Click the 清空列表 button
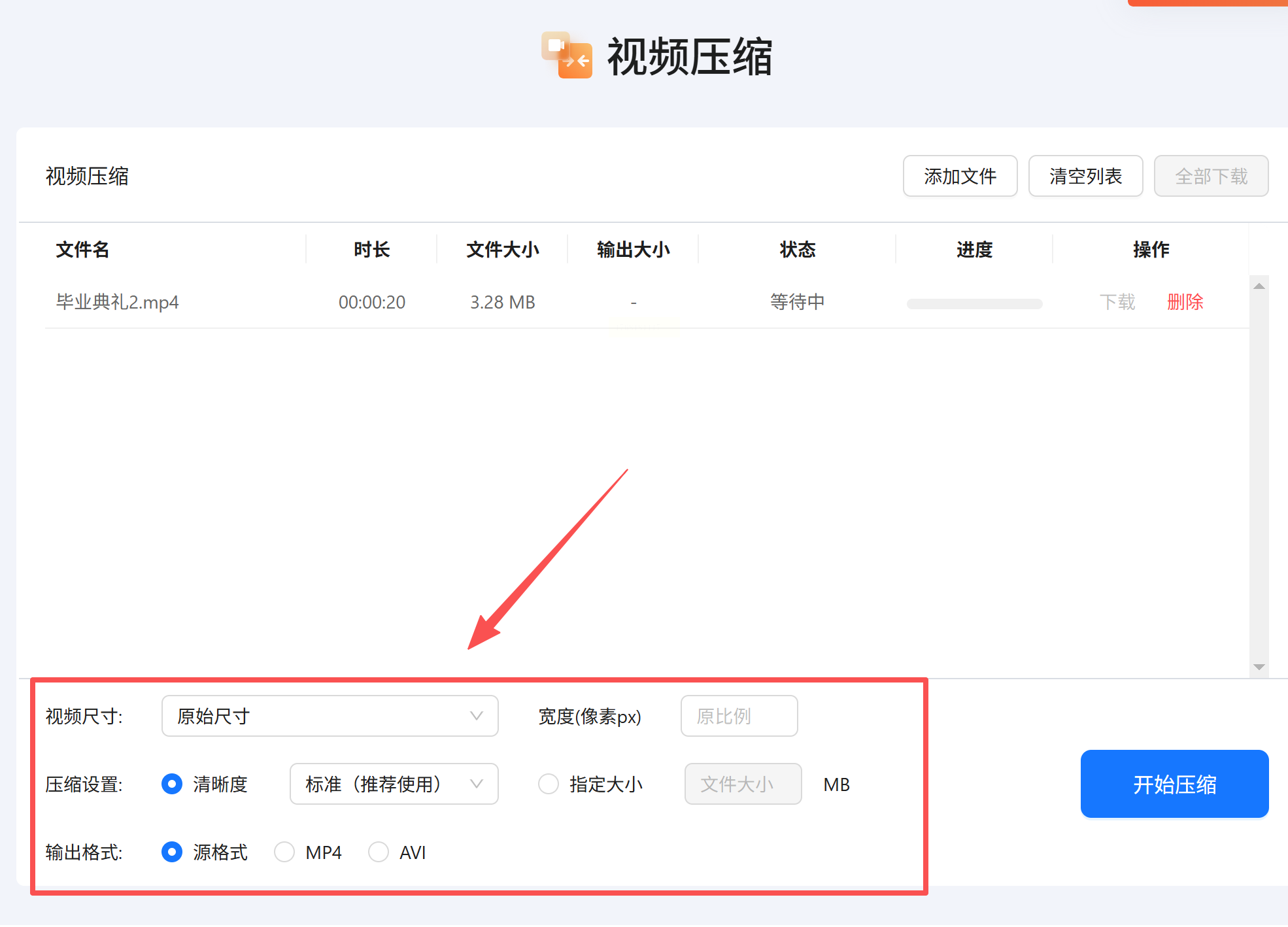This screenshot has height=927, width=1288. point(1085,176)
